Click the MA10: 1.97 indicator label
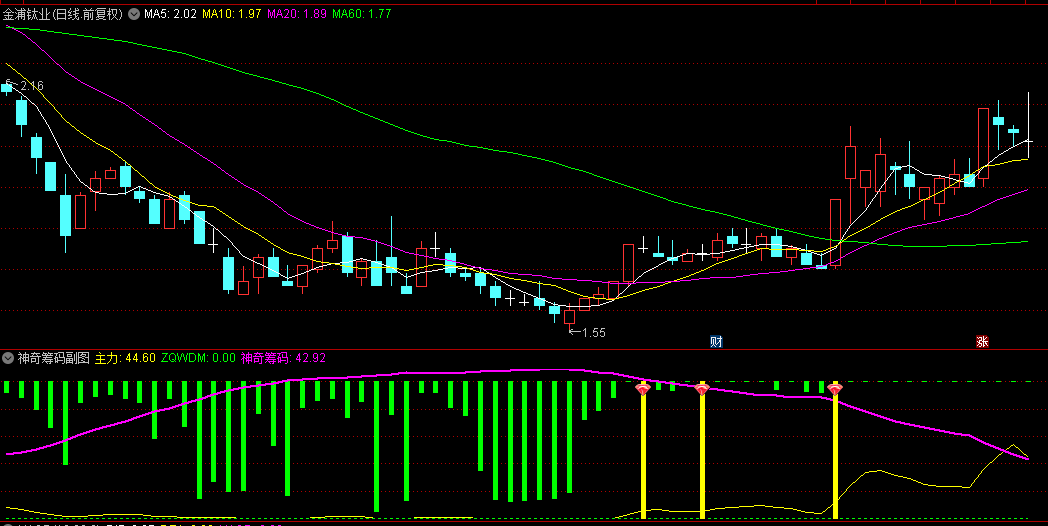Screen dimensions: 1048x526 pos(232,13)
